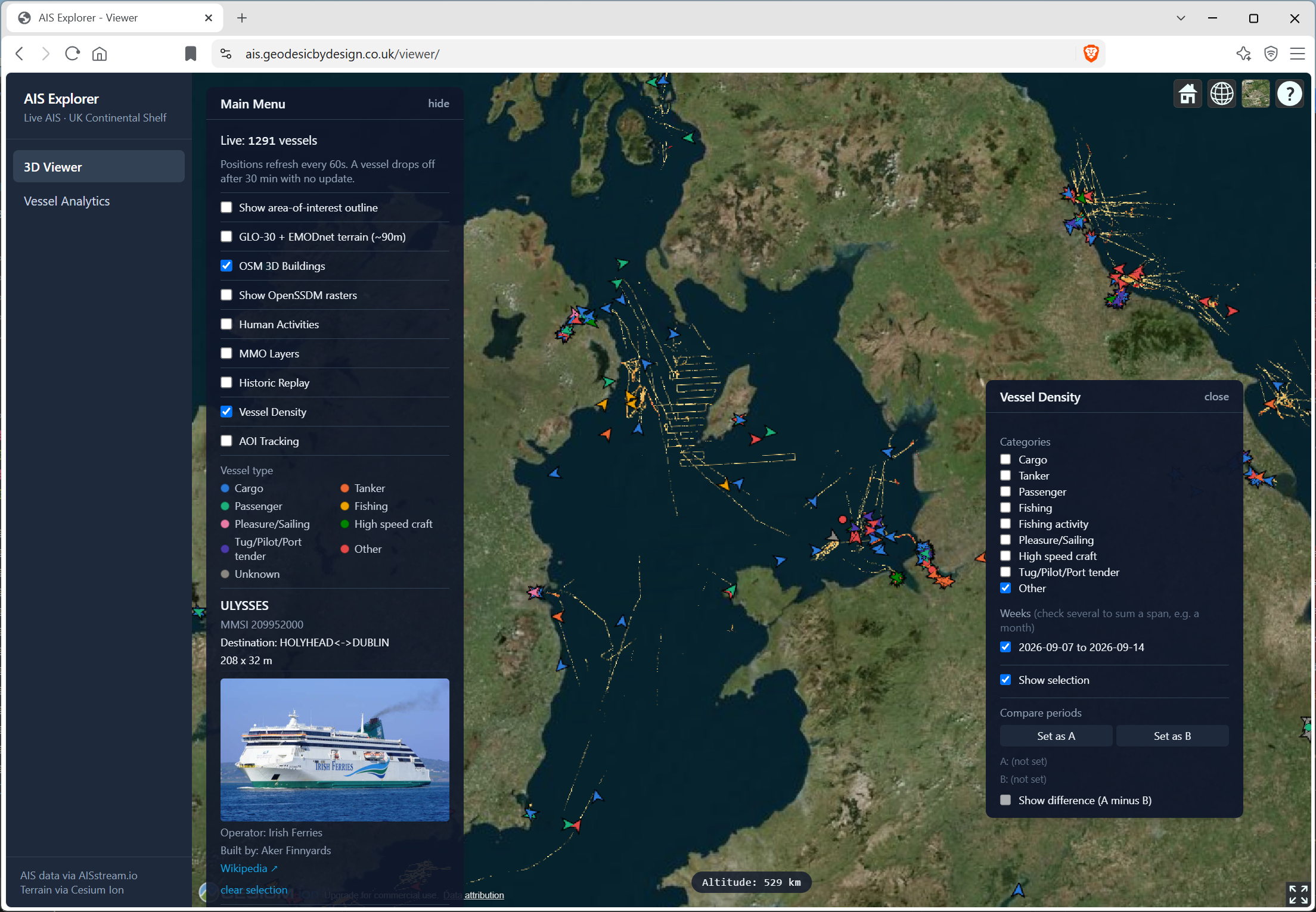
Task: Open the globe view icon
Action: tap(1221, 94)
